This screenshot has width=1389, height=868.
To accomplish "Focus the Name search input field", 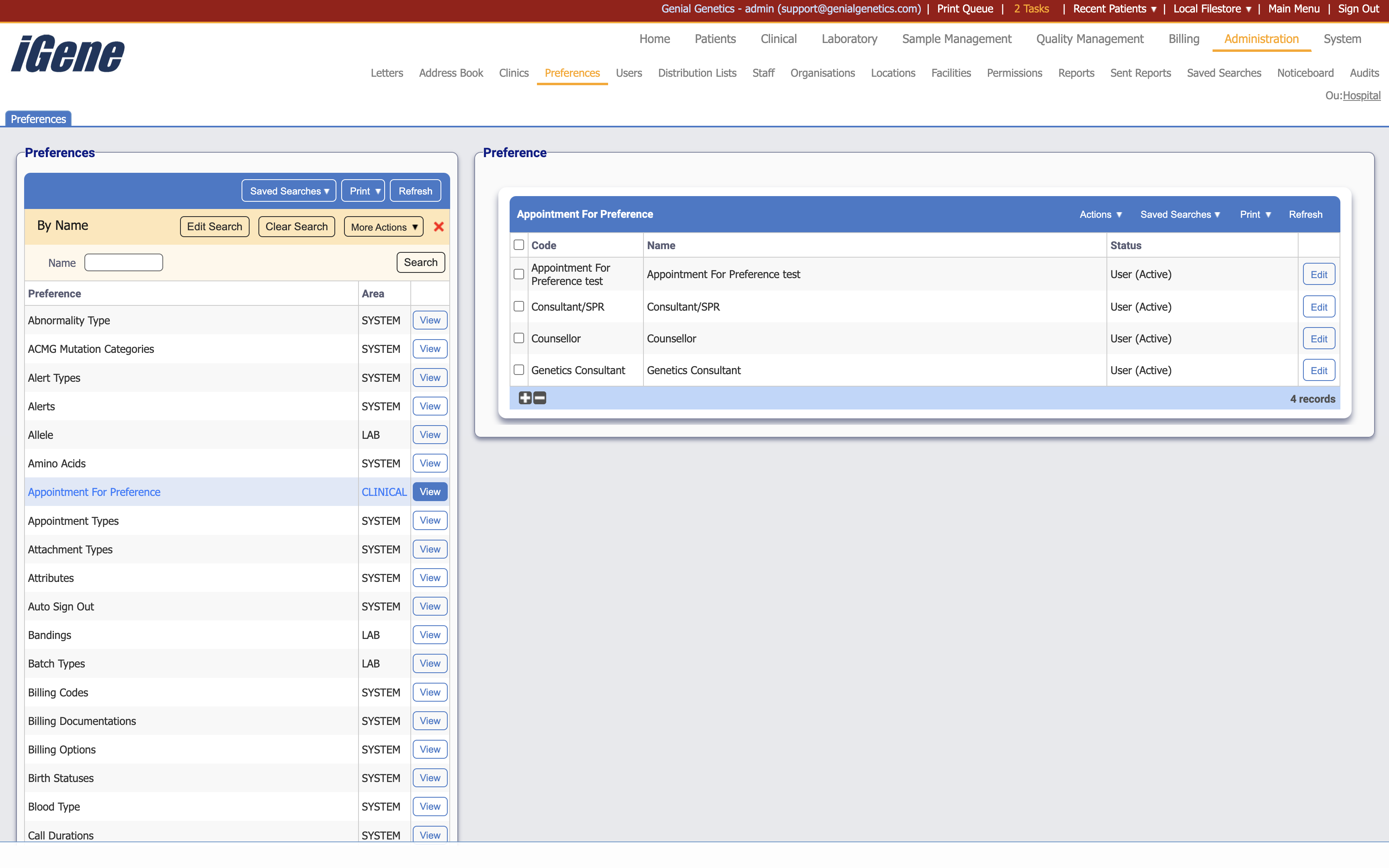I will (x=123, y=262).
